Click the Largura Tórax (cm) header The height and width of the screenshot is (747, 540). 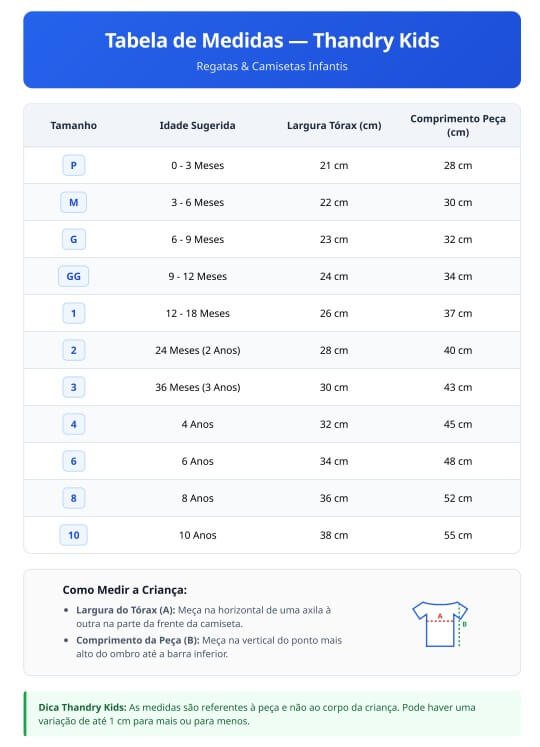[334, 125]
